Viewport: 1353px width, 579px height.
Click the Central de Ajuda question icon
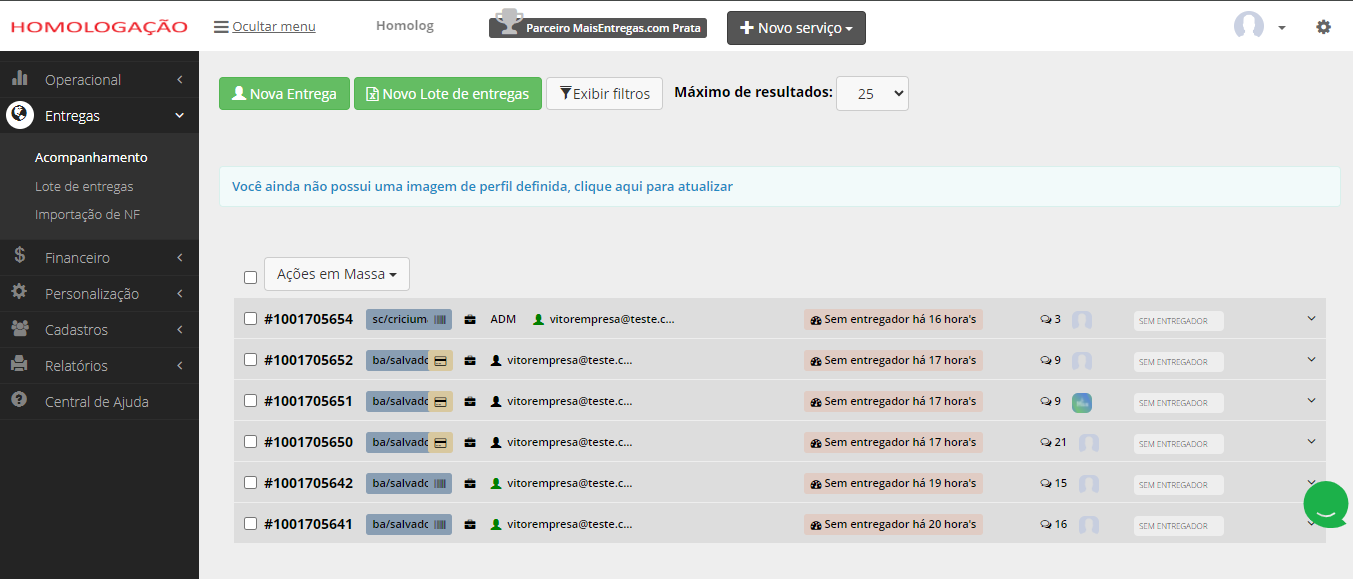point(20,400)
